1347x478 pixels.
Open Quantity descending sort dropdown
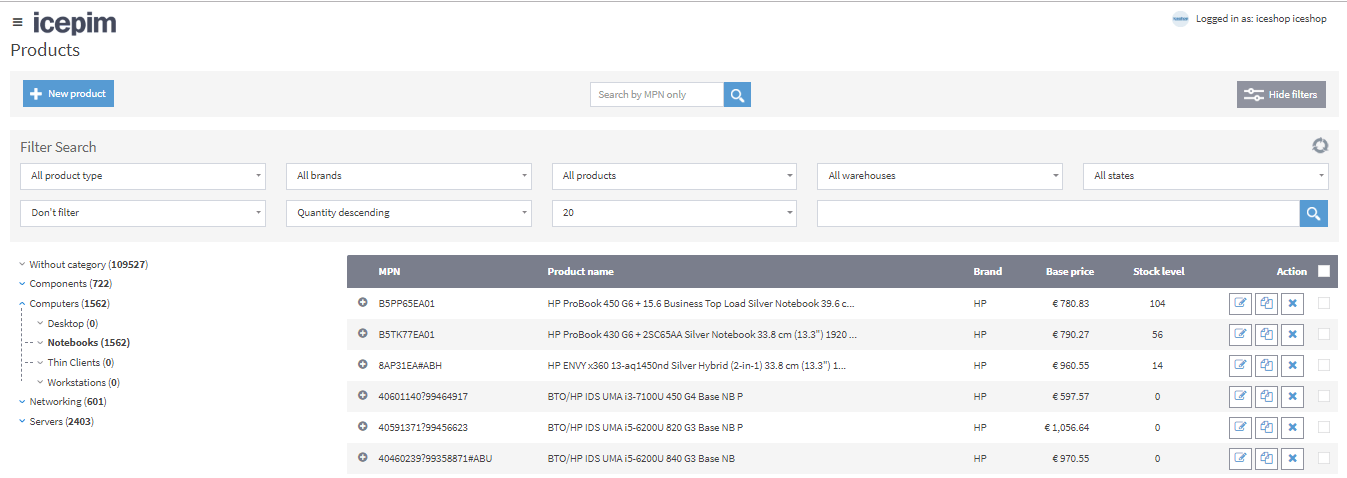tap(409, 213)
